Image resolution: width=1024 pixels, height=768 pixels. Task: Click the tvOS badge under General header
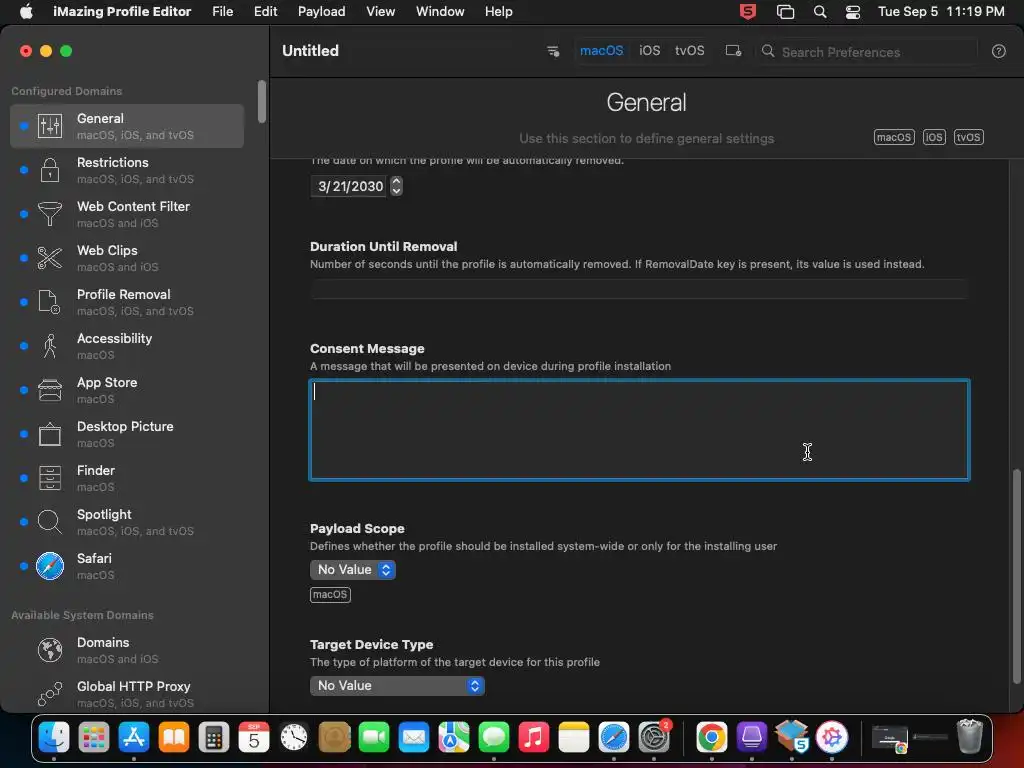pos(968,137)
